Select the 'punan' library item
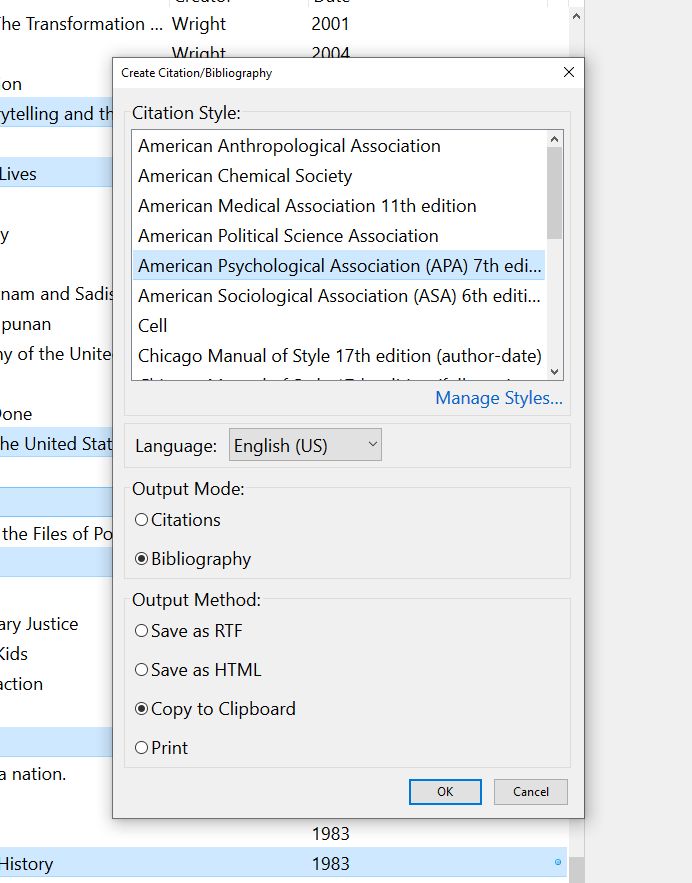The height and width of the screenshot is (883, 692). point(56,324)
